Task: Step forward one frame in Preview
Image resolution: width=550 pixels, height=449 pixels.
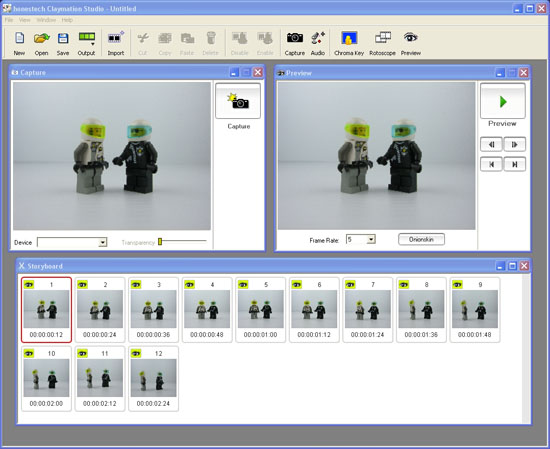Action: (x=515, y=144)
